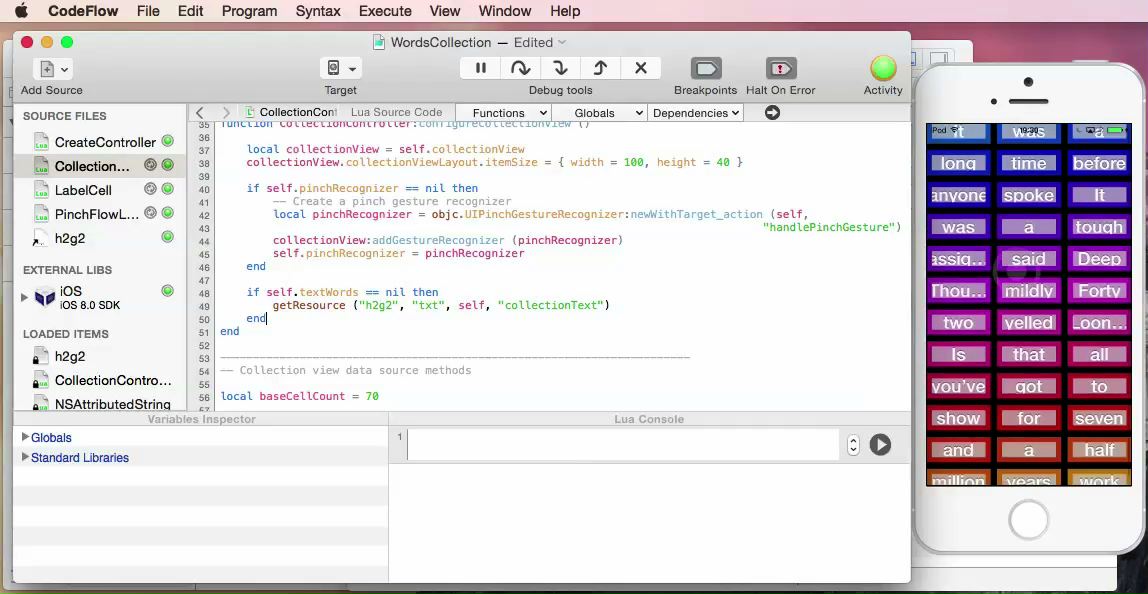Click the green Activity indicator
This screenshot has width=1148, height=594.
tap(883, 68)
